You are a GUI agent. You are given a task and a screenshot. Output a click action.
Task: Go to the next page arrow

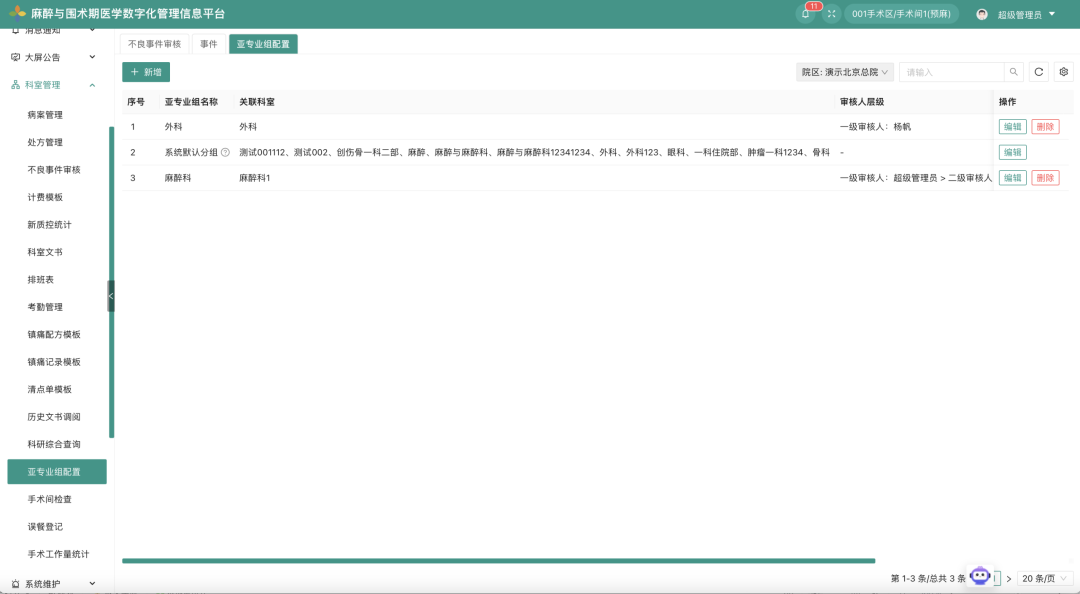(1009, 579)
